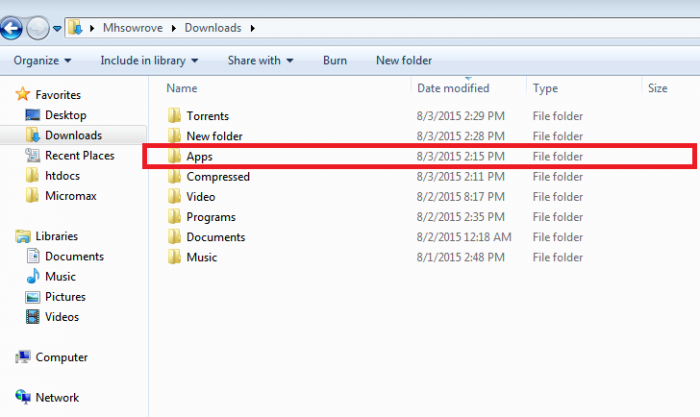Screen dimensions: 700x417
Task: Open the Organize menu
Action: [42, 60]
